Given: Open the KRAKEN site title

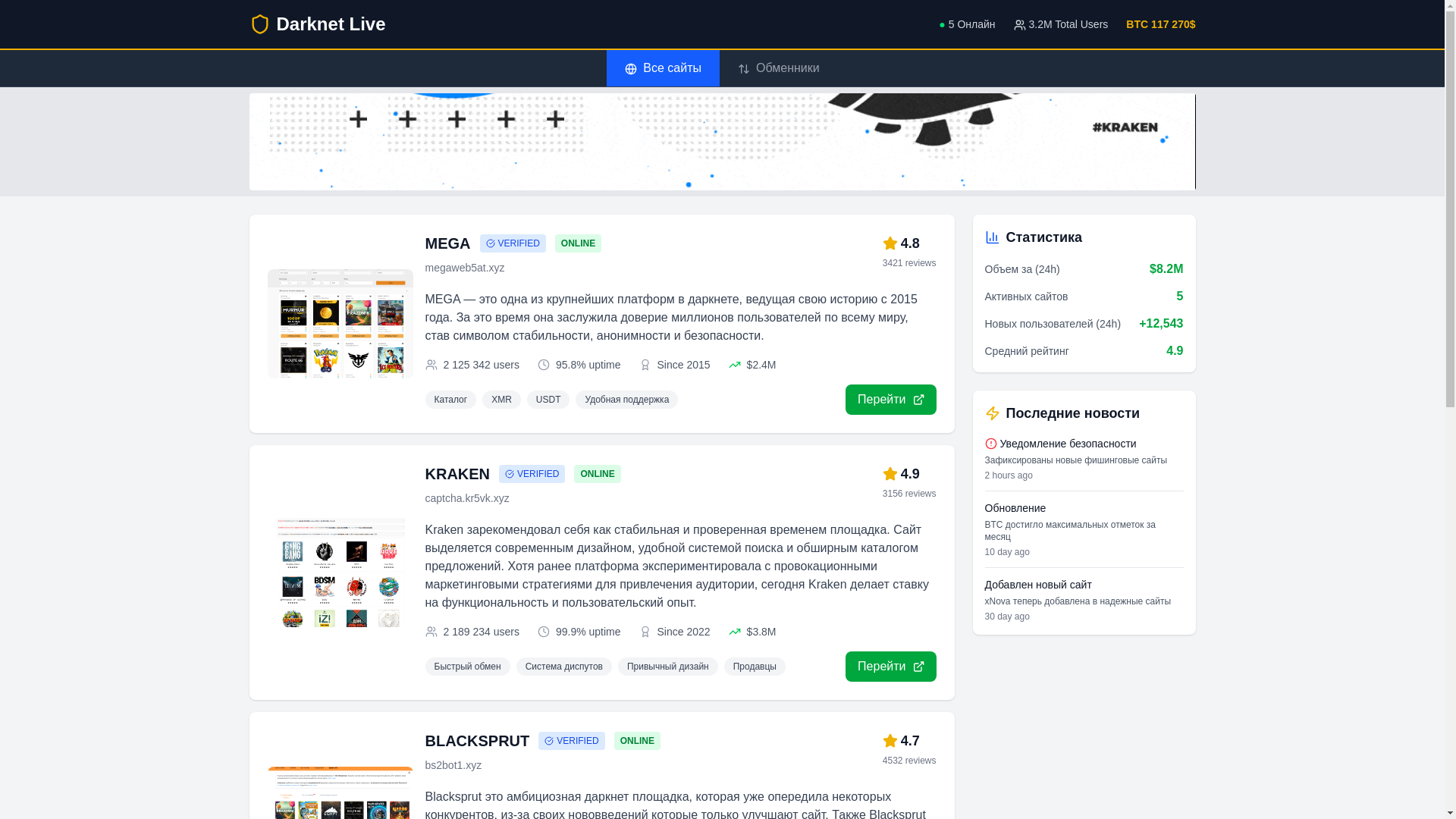Looking at the screenshot, I should (457, 474).
